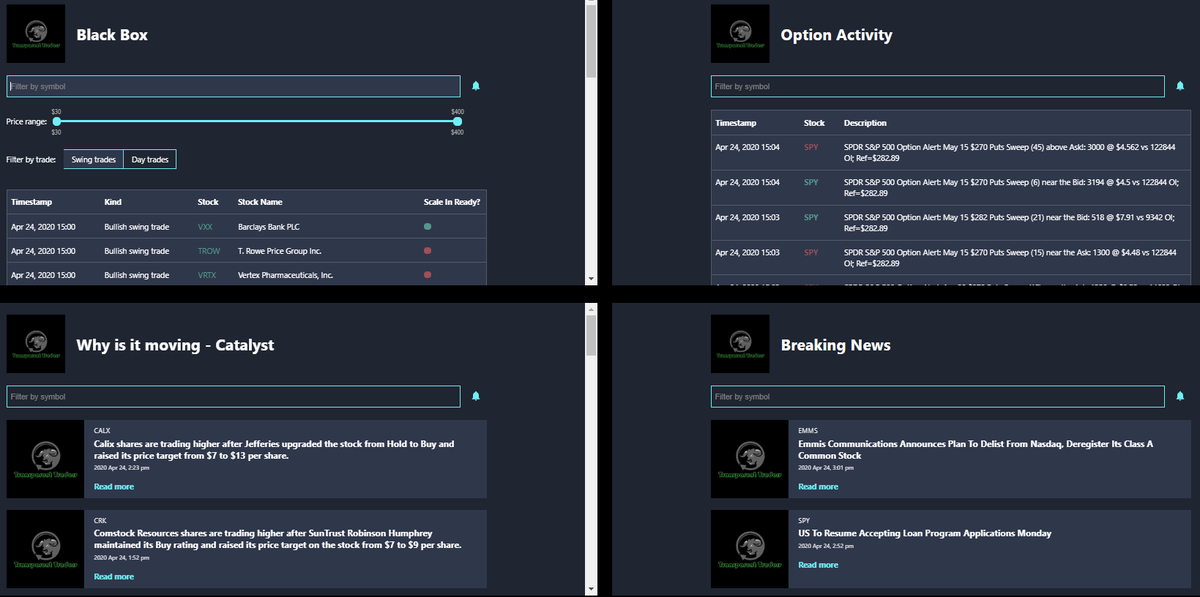Click the Scale In Ready column header
The image size is (1200, 597).
click(x=452, y=202)
